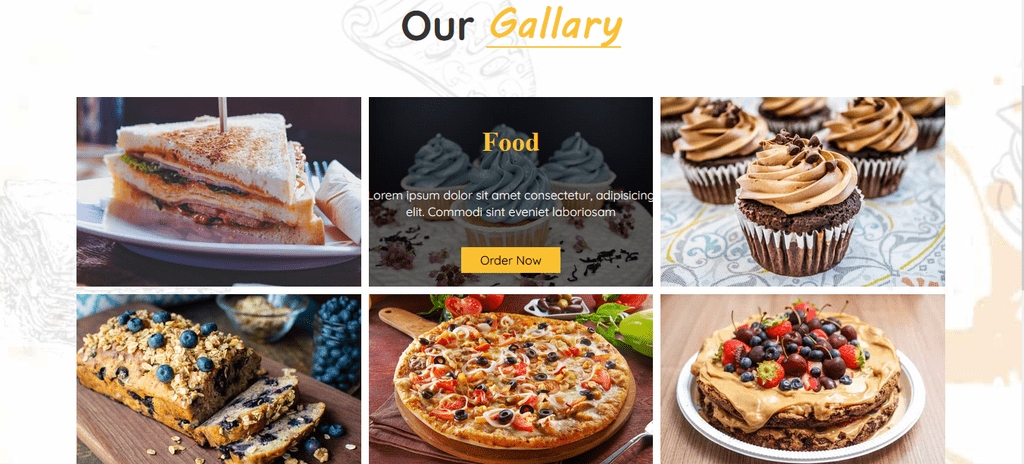Click the toothpick in the sandwich
This screenshot has width=1024, height=464.
click(x=223, y=114)
